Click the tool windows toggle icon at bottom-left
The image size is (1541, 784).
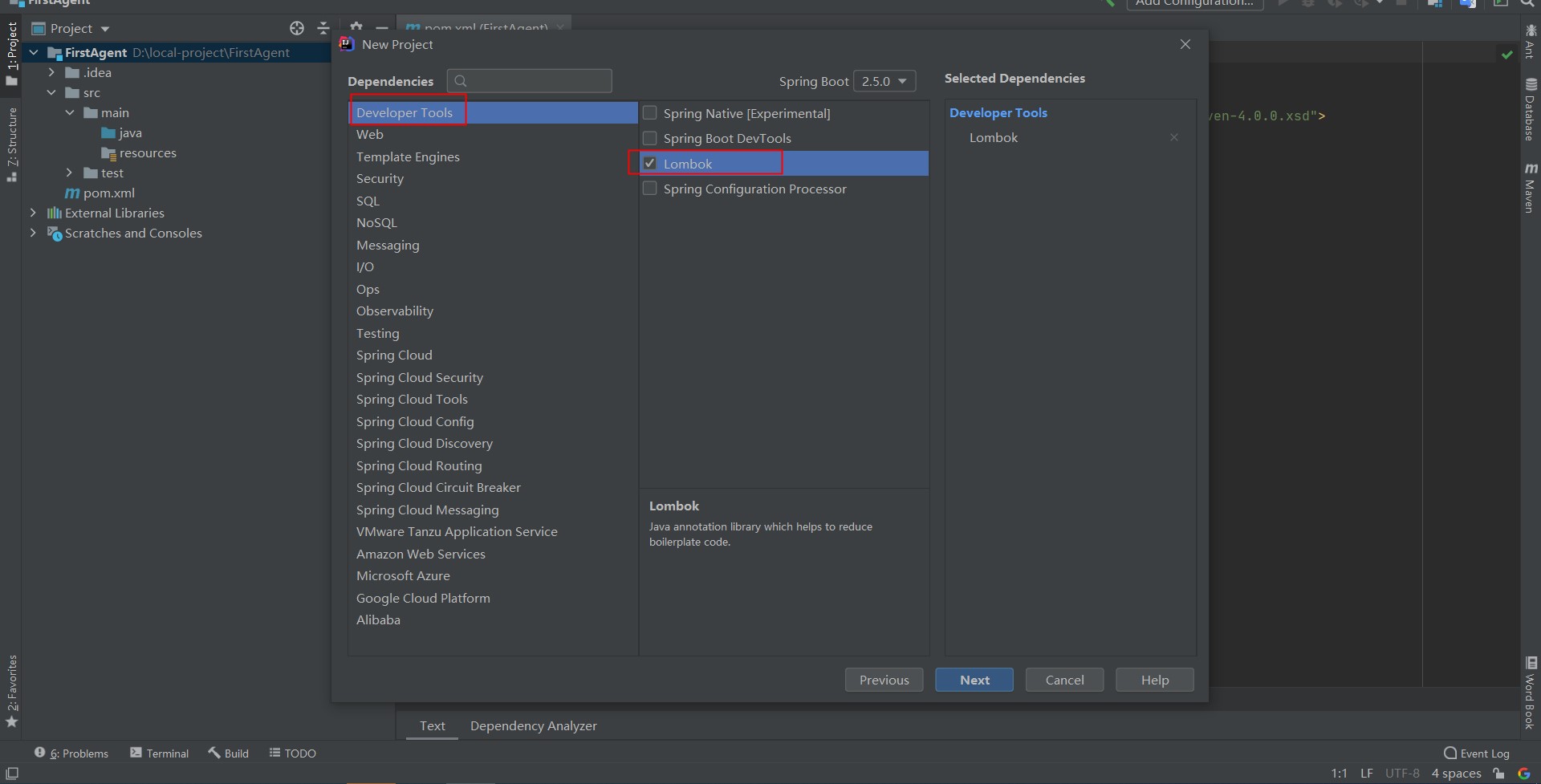12,774
